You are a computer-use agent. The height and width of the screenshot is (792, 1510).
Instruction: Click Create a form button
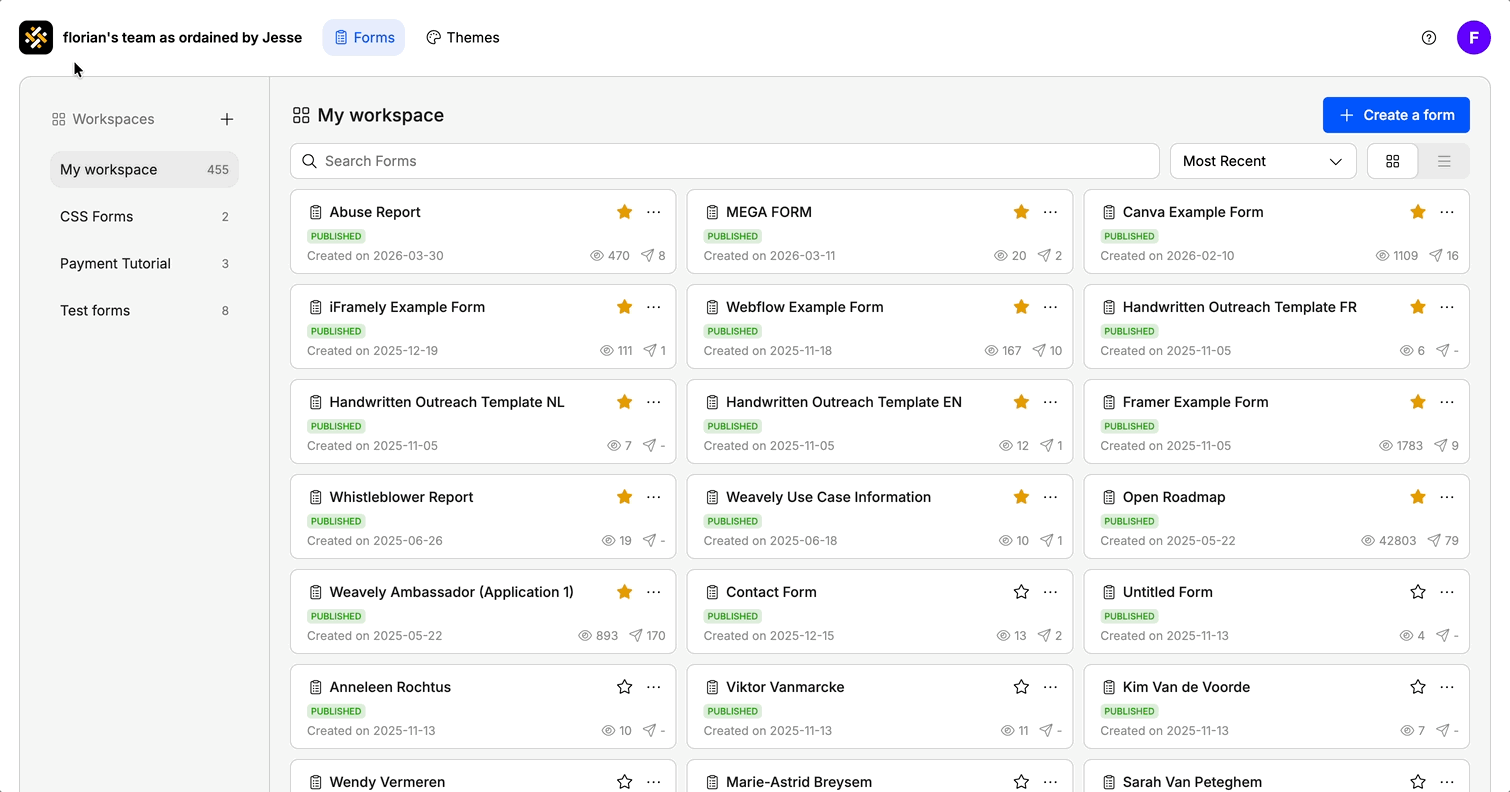click(1396, 115)
